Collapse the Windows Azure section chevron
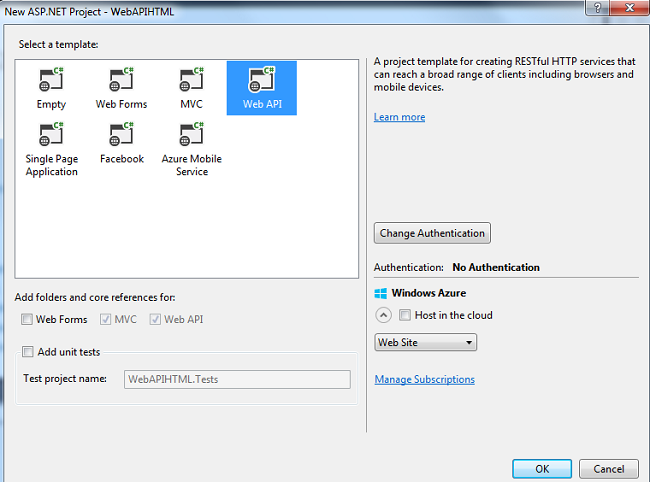The height and width of the screenshot is (482, 650). pos(383,315)
